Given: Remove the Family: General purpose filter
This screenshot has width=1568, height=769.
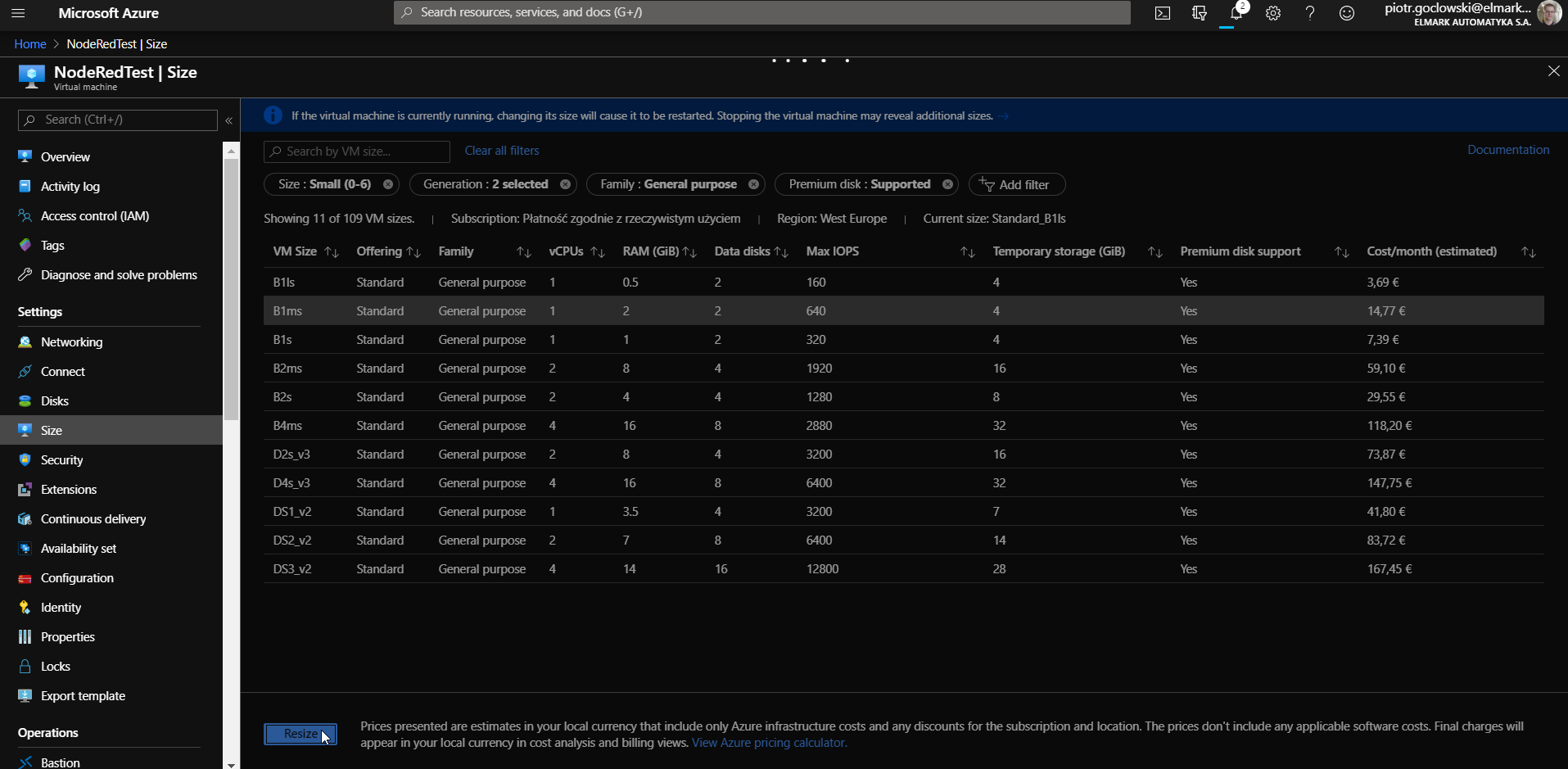Looking at the screenshot, I should pos(753,184).
